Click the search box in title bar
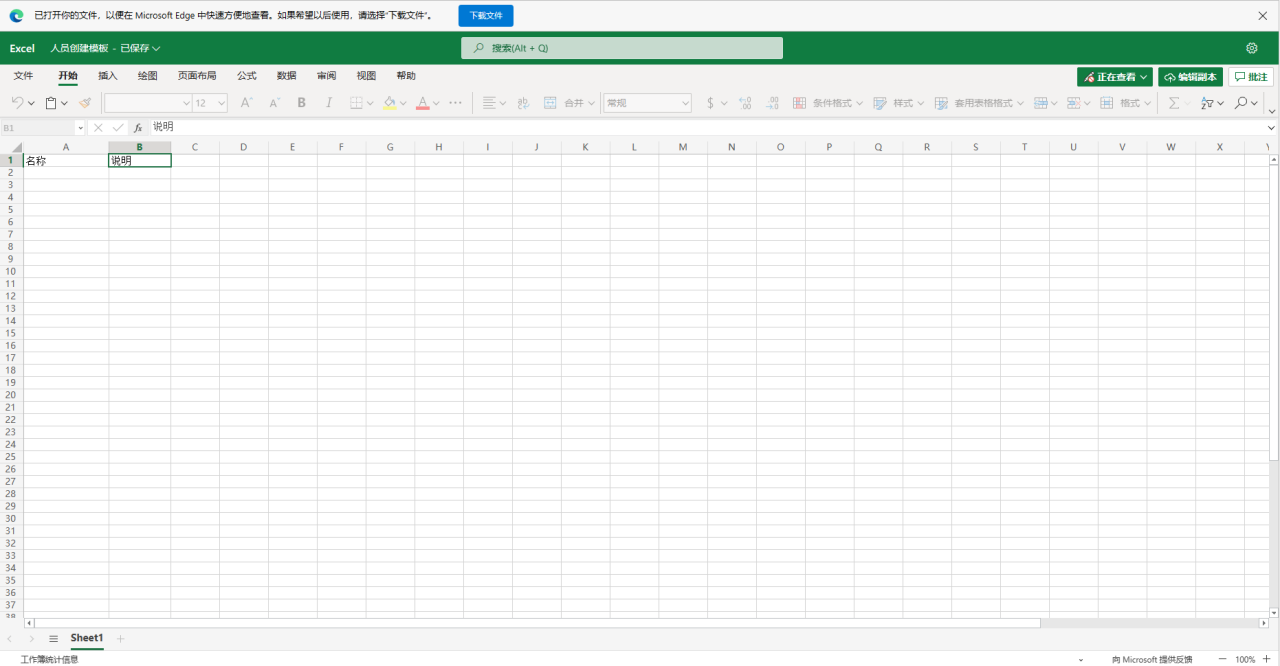 click(622, 48)
